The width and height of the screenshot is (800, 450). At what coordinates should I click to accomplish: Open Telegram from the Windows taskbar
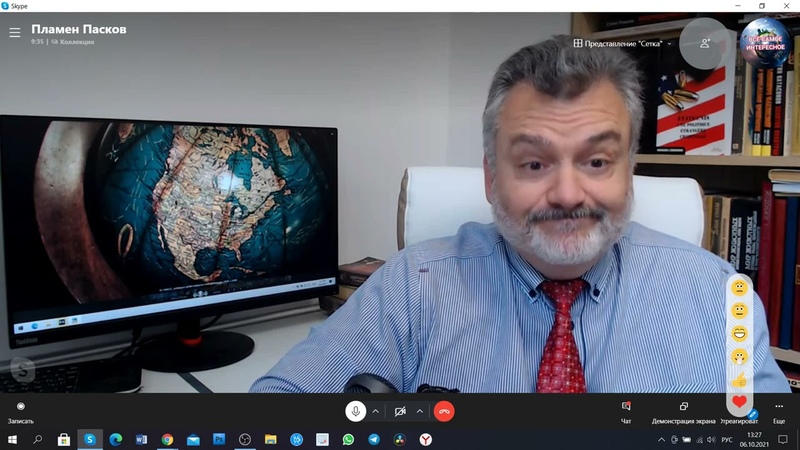(374, 439)
